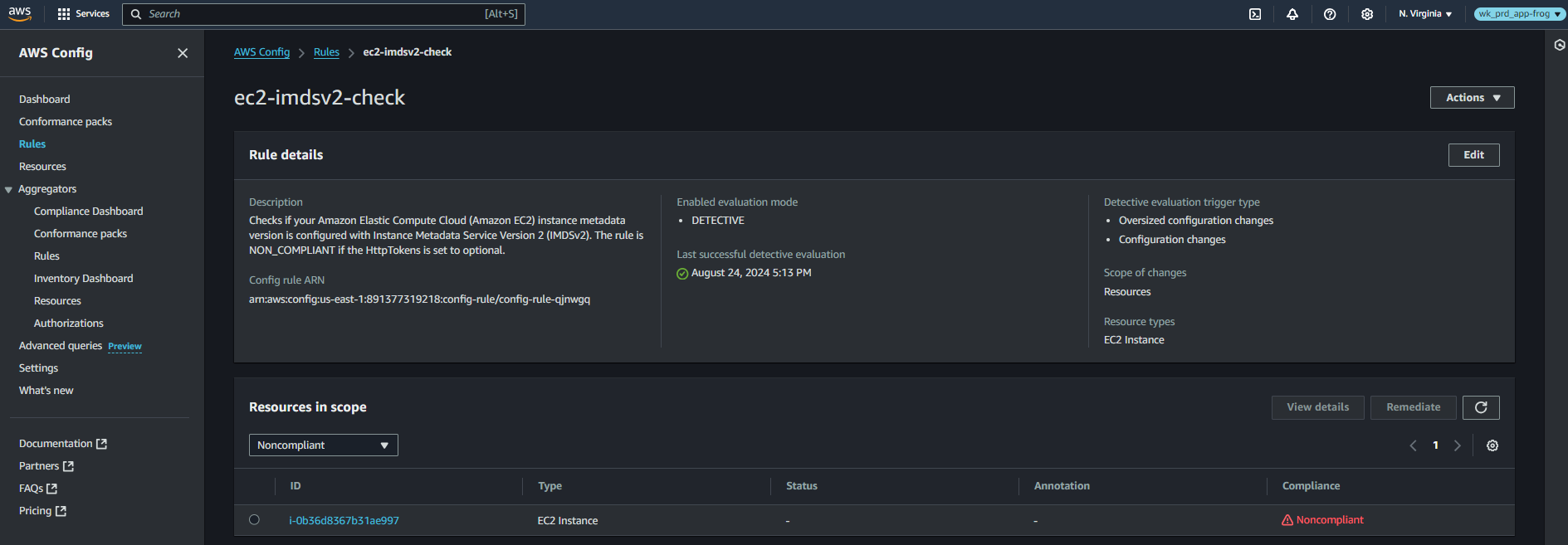Launch the CloudShell terminal icon
Screen dimensions: 1568x545
coord(1255,14)
